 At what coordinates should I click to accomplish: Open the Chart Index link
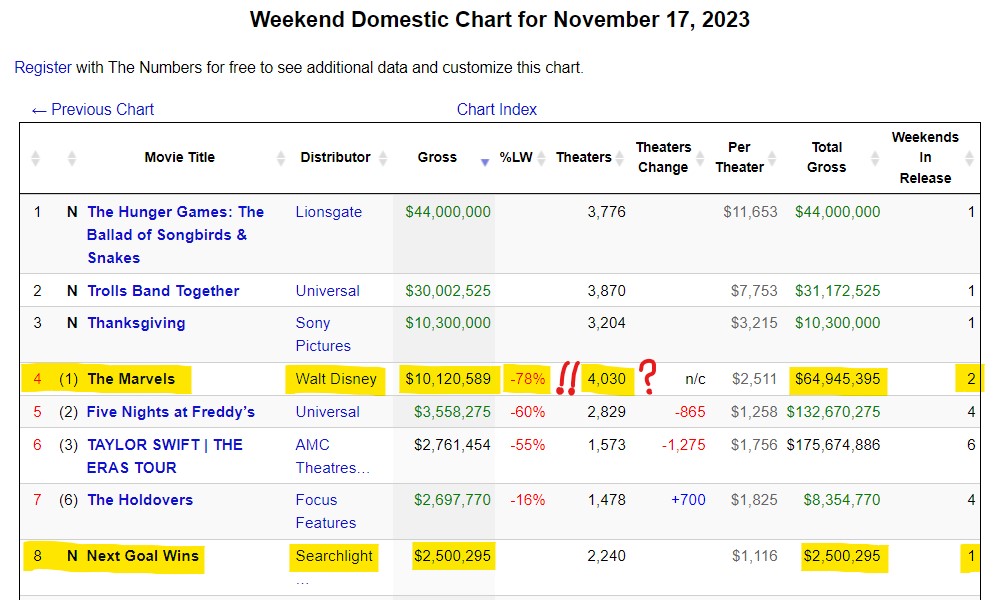tap(497, 110)
